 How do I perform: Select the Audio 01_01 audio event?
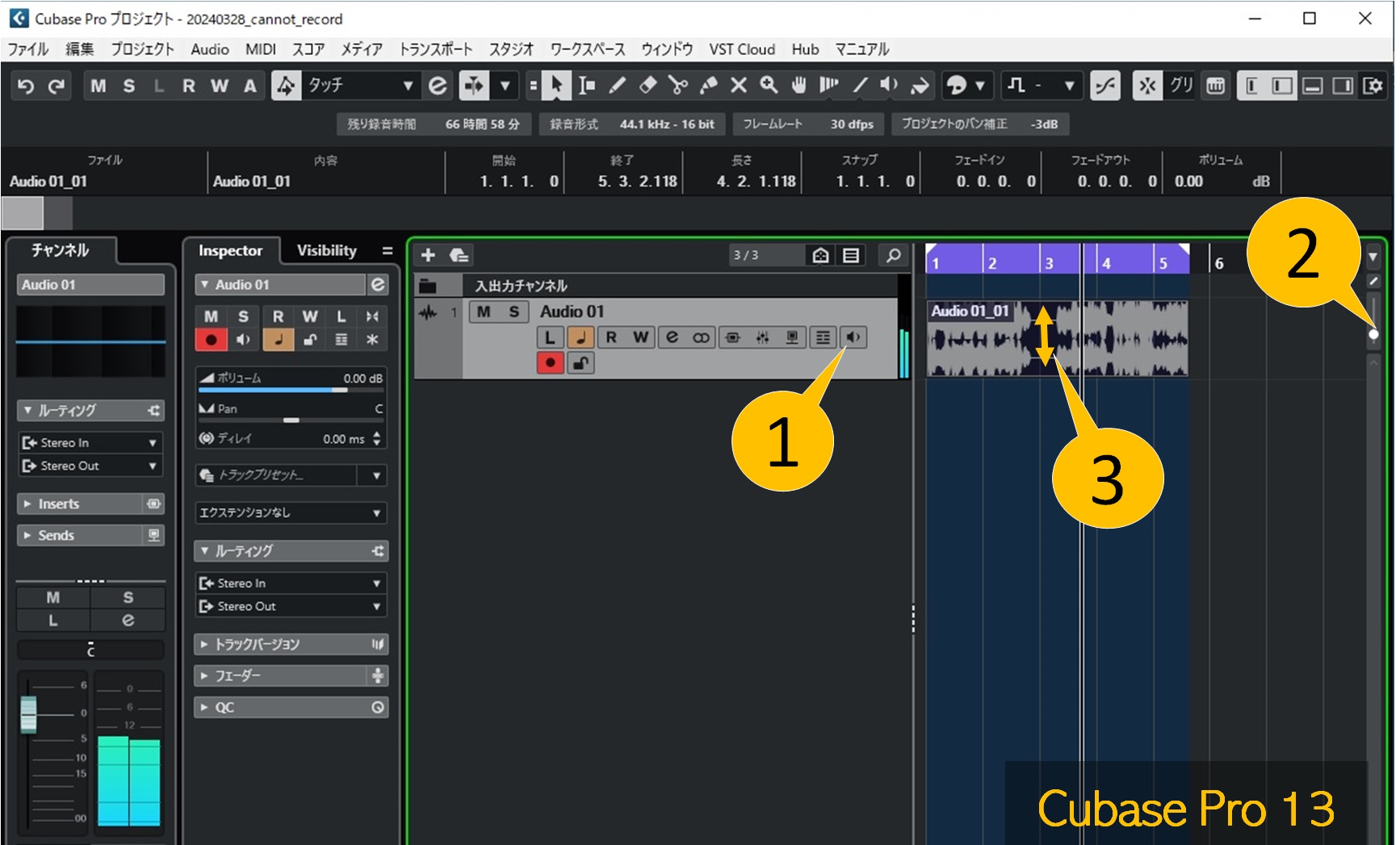[x=1057, y=338]
